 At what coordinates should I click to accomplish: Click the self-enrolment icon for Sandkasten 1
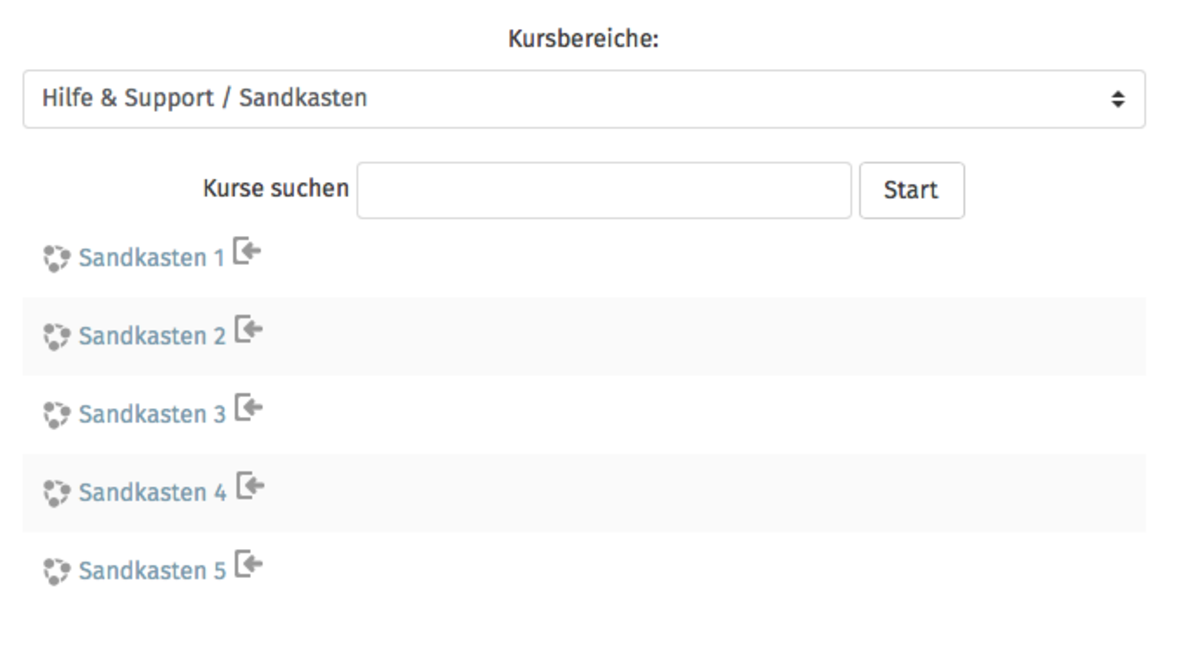[x=247, y=251]
